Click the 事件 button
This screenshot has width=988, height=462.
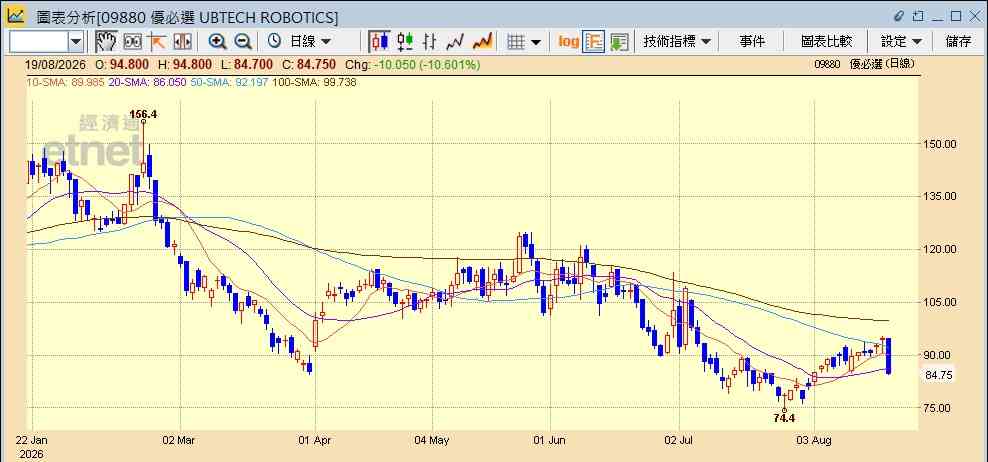point(752,42)
